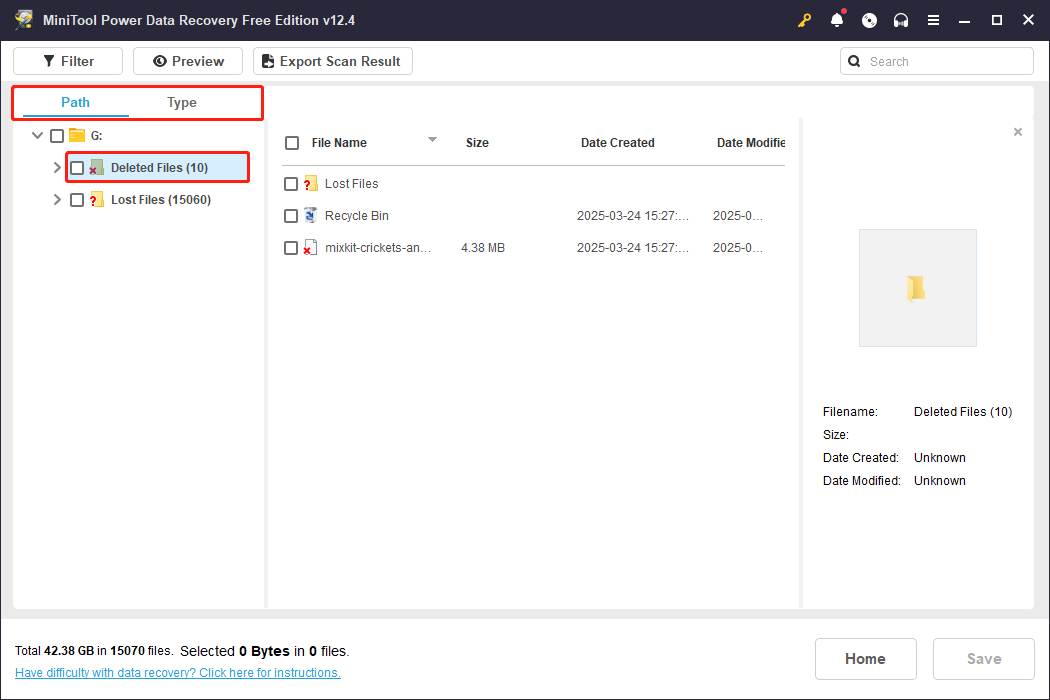Click the 4.38 MB size cell
This screenshot has height=700, width=1050.
point(483,248)
